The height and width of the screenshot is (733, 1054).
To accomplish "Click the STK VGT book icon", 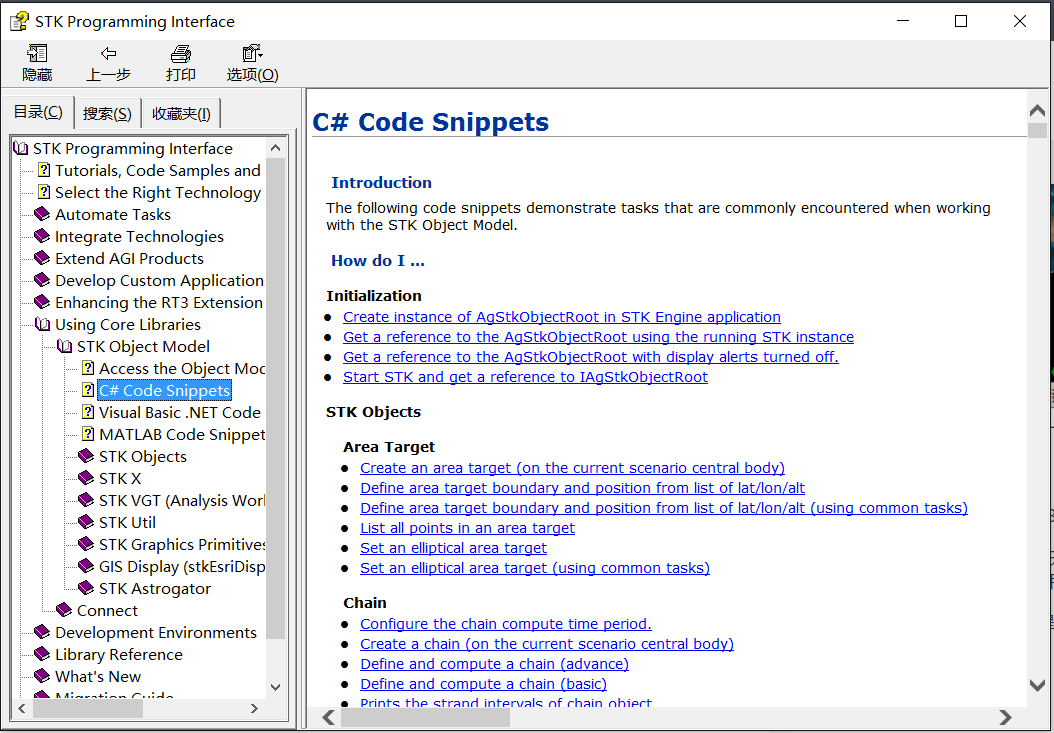I will (x=86, y=500).
